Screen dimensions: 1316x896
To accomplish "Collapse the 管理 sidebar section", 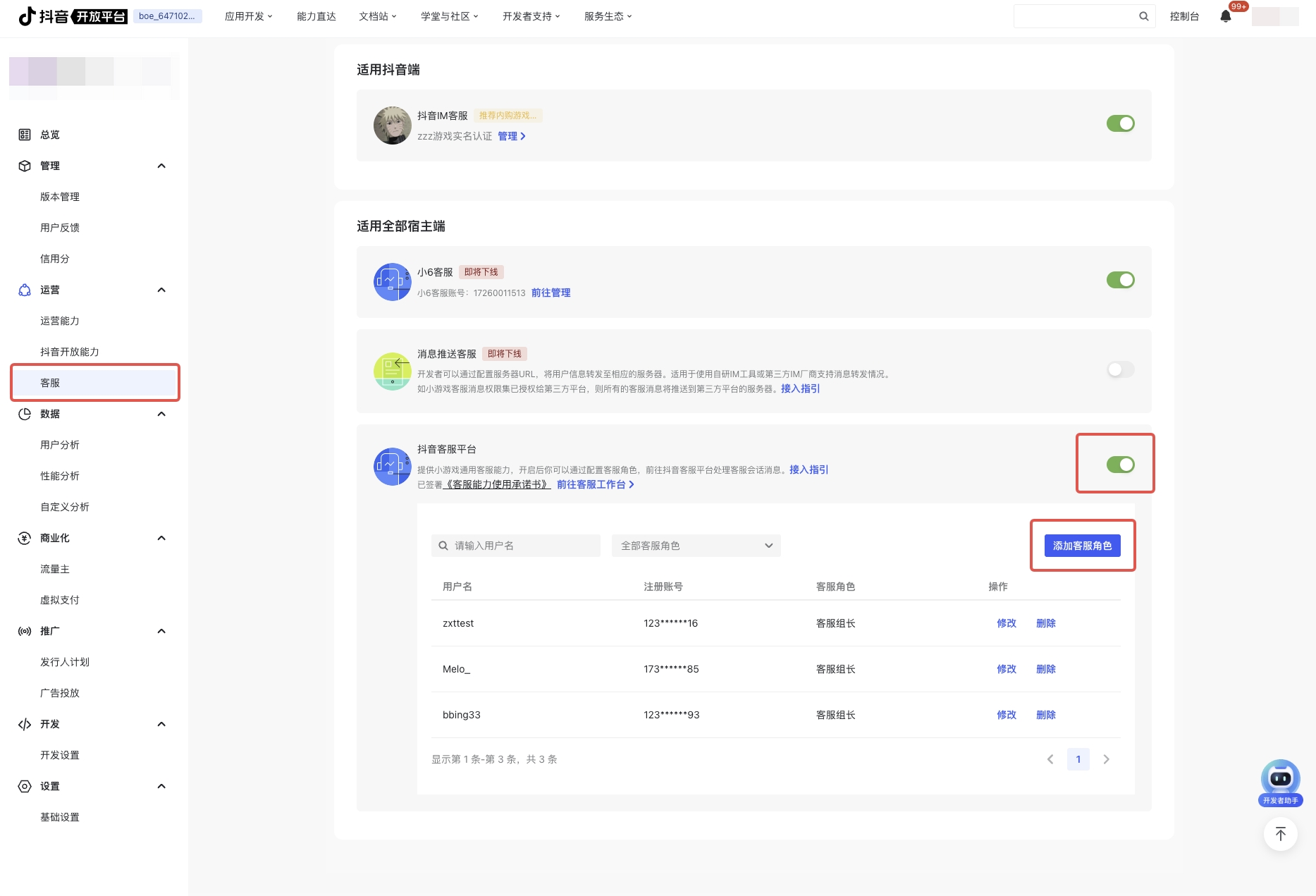I will (161, 166).
